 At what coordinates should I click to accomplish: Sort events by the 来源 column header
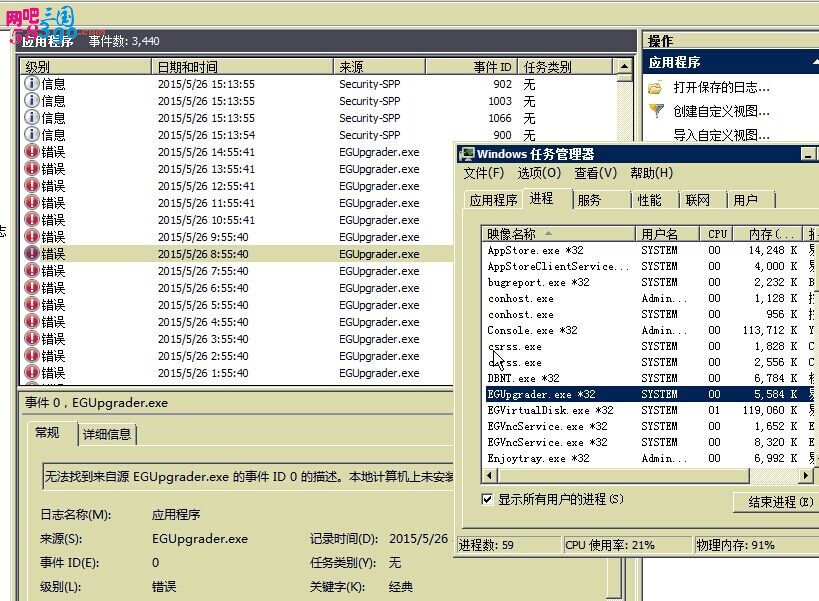pyautogui.click(x=379, y=67)
